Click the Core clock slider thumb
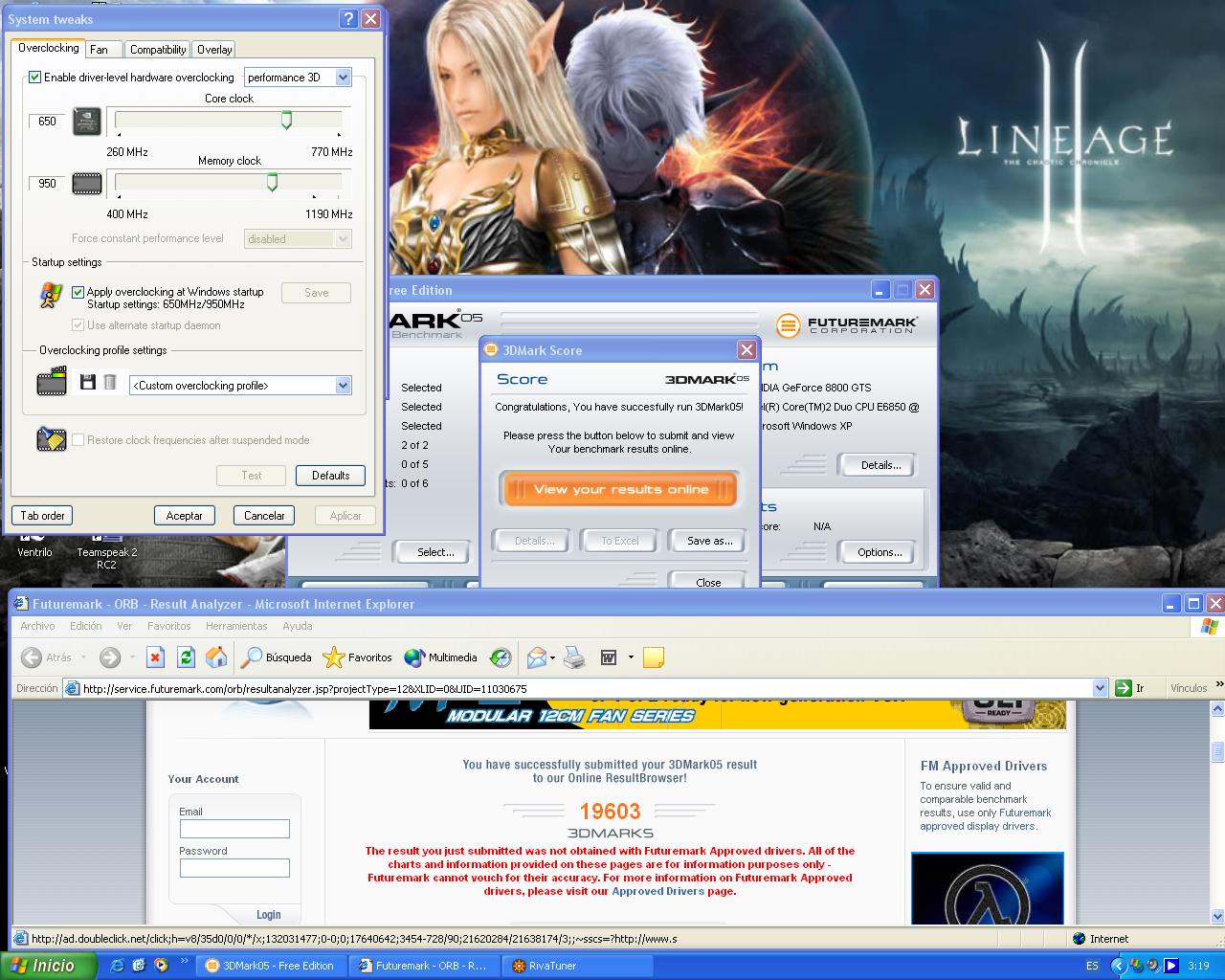The image size is (1225, 980). (x=286, y=120)
